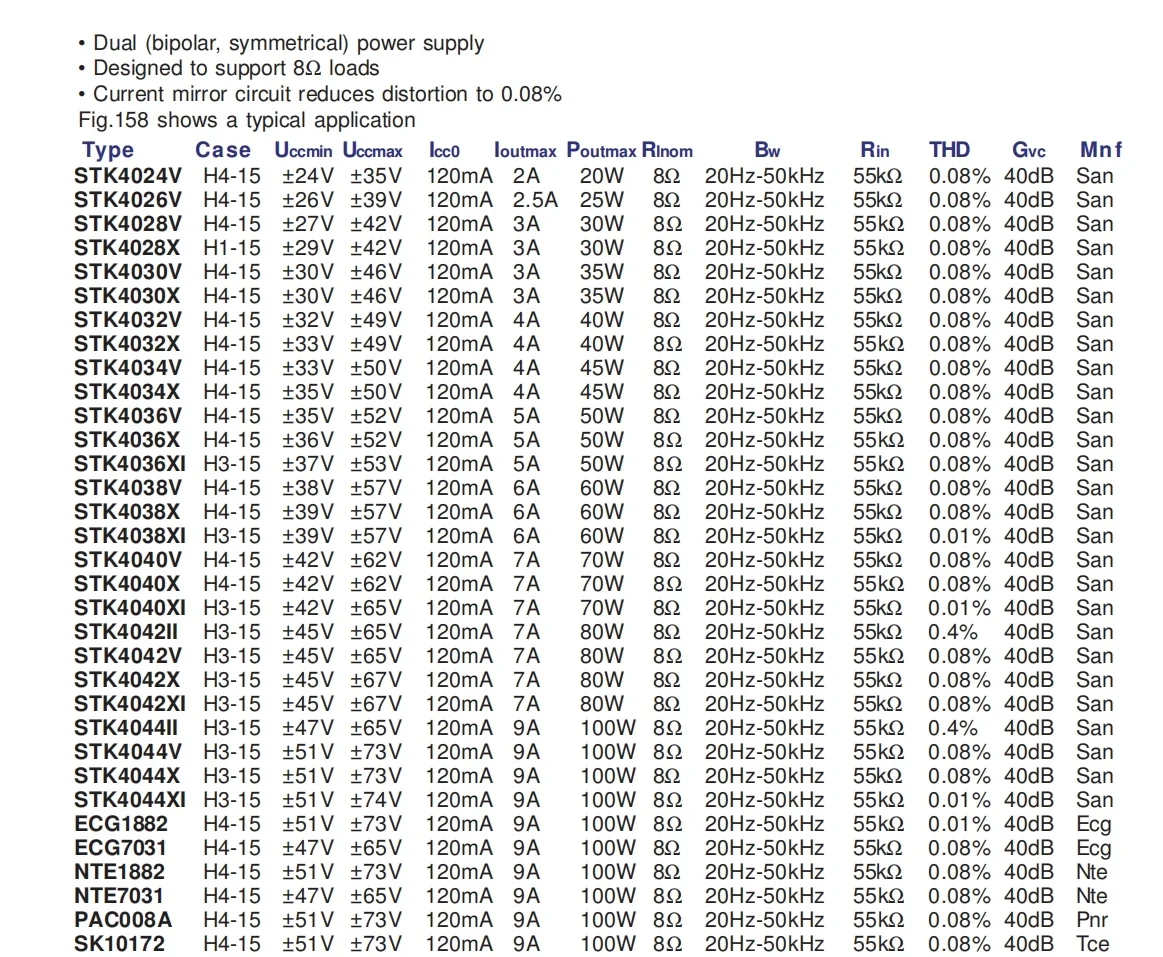Select the STK4026V type entry
The width and height of the screenshot is (1163, 957).
[x=128, y=200]
